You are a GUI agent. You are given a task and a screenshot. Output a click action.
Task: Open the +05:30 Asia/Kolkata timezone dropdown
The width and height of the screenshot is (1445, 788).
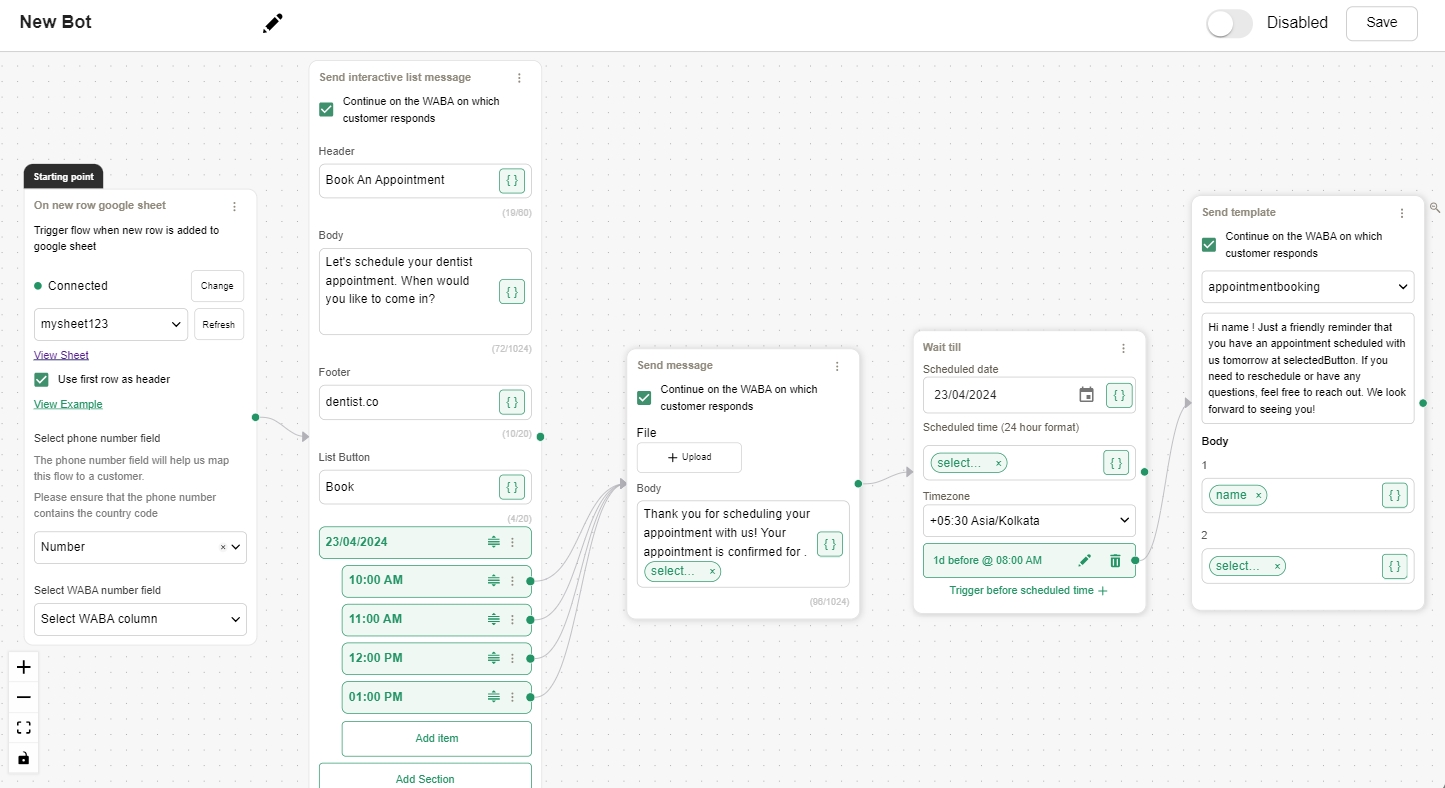[x=1028, y=521]
